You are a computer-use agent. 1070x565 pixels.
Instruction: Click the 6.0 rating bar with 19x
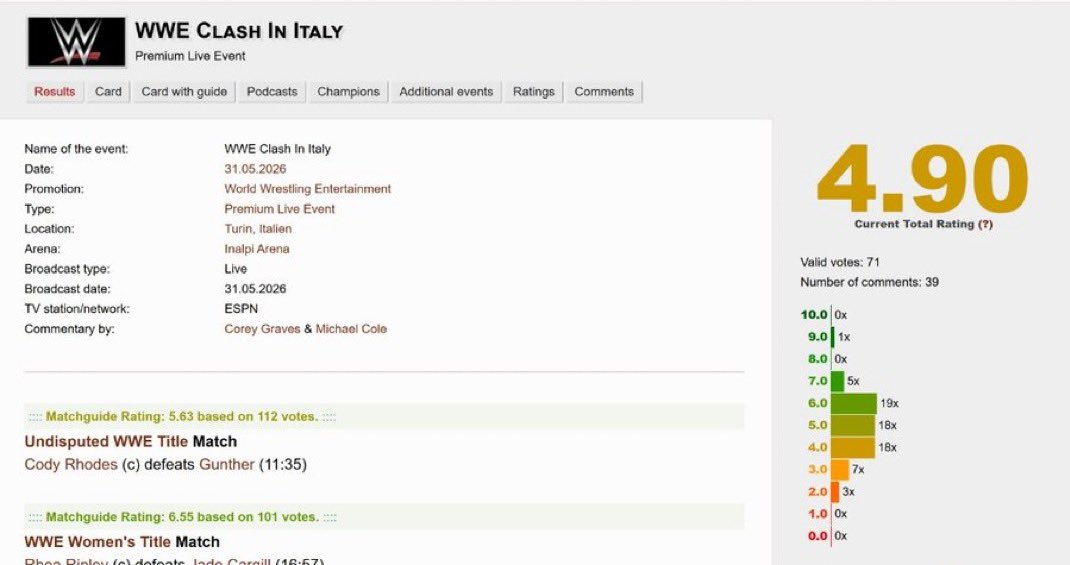click(854, 403)
